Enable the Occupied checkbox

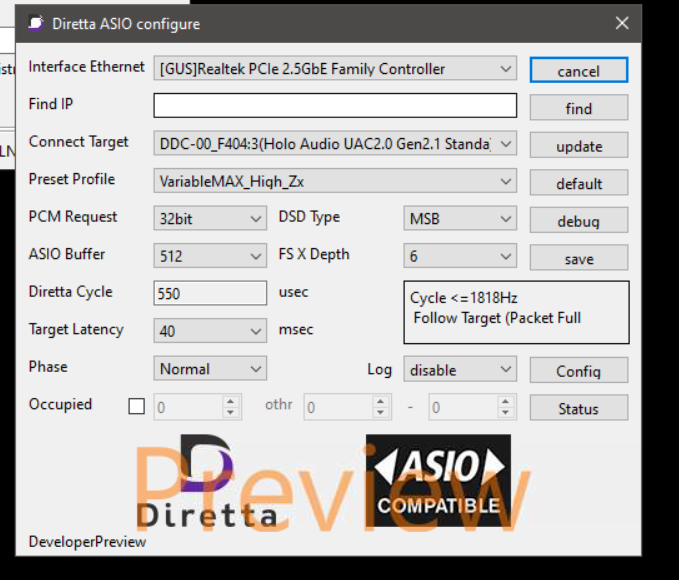pyautogui.click(x=137, y=407)
